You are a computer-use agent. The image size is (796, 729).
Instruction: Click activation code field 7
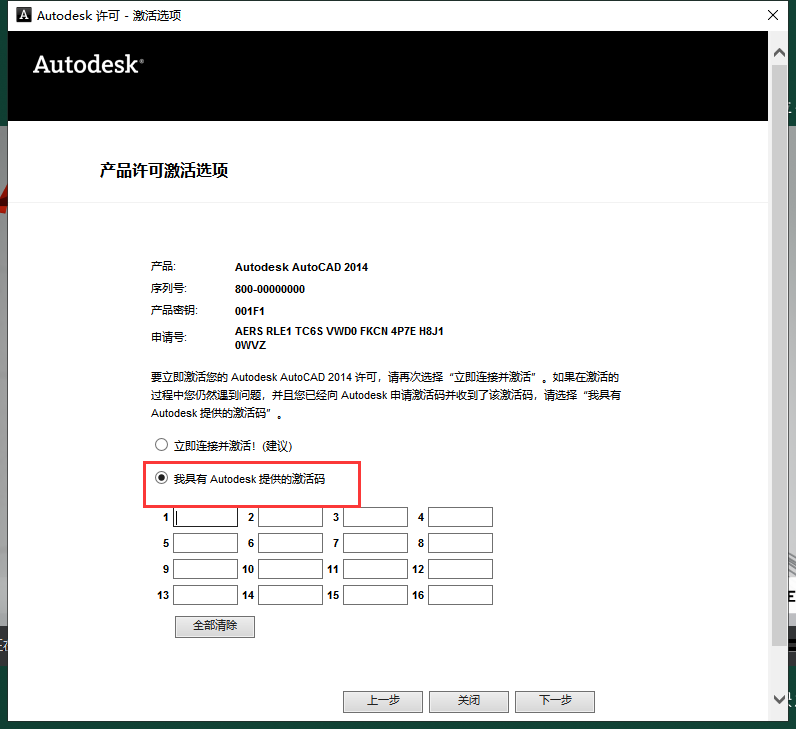375,543
